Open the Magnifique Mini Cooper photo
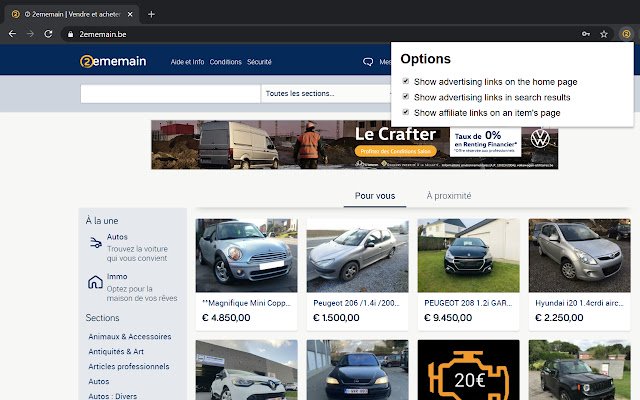The width and height of the screenshot is (640, 400). point(247,255)
